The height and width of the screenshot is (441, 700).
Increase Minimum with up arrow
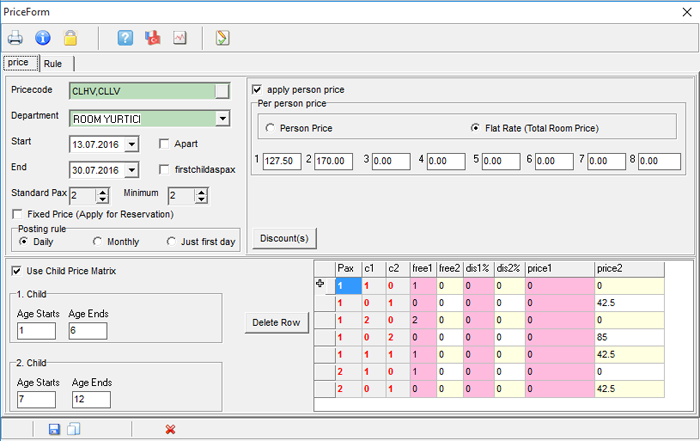201,192
